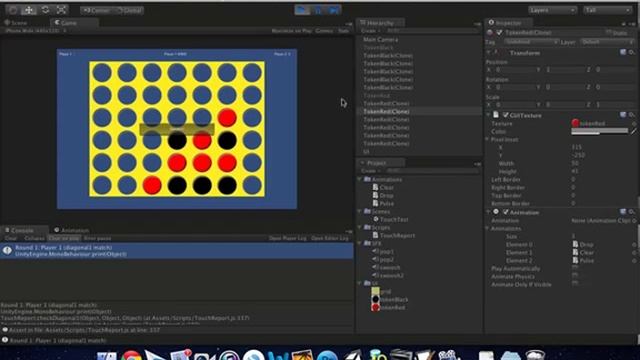This screenshot has width=640, height=360.
Task: Select the tokenBlack texture asset
Action: pyautogui.click(x=390, y=299)
